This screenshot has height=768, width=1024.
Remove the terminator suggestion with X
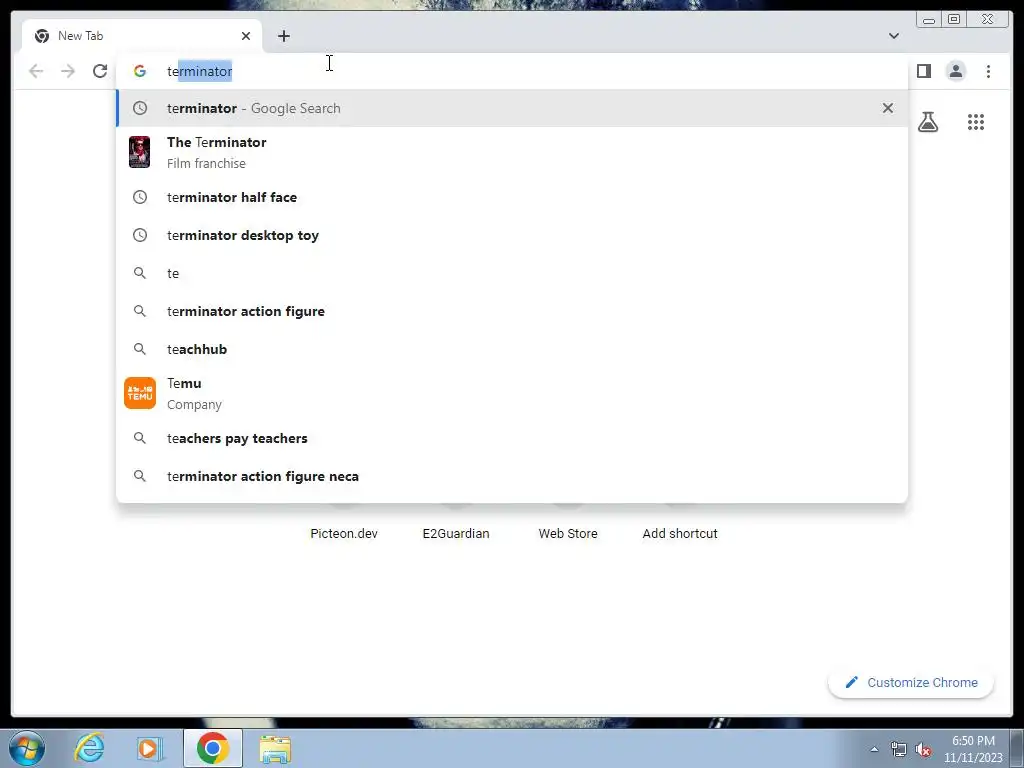(x=888, y=108)
